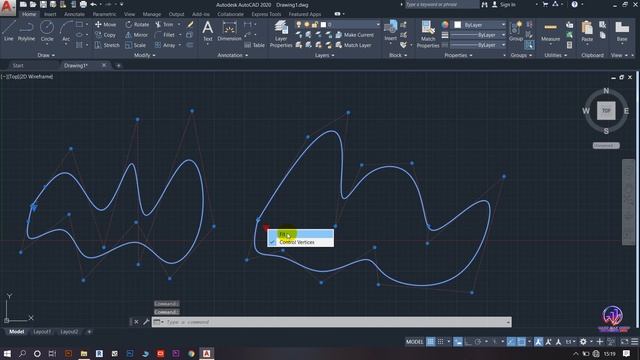Click Make Current layer button
This screenshot has width=640, height=360.
pos(354,35)
